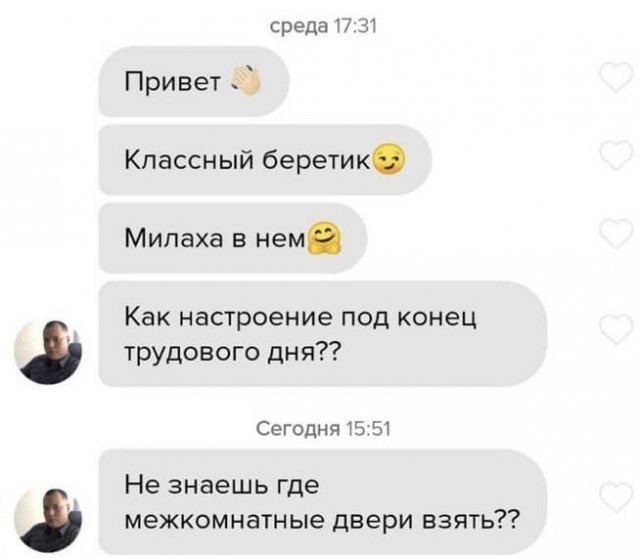This screenshot has height=558, width=640.
Task: Select "Как настроение под конец" message bubble
Action: [x=322, y=333]
